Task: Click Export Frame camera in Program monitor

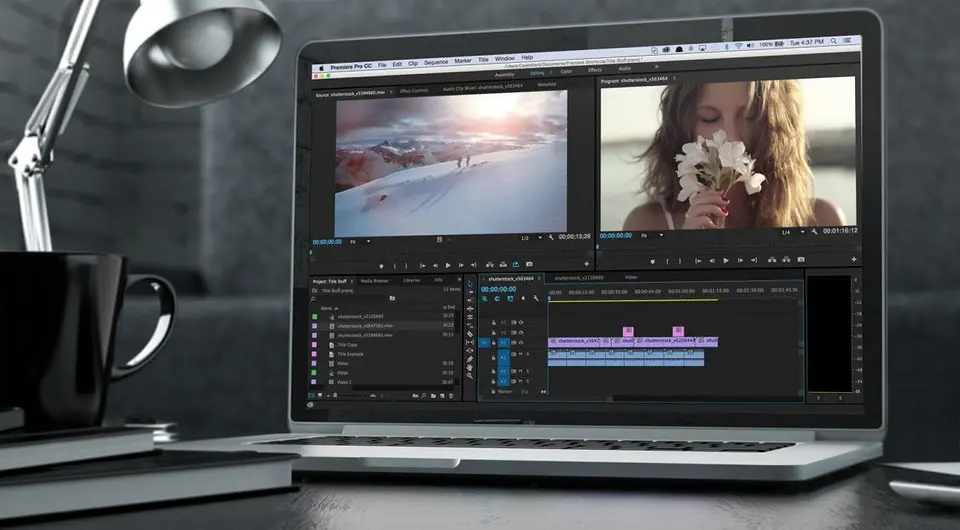Action: (801, 259)
